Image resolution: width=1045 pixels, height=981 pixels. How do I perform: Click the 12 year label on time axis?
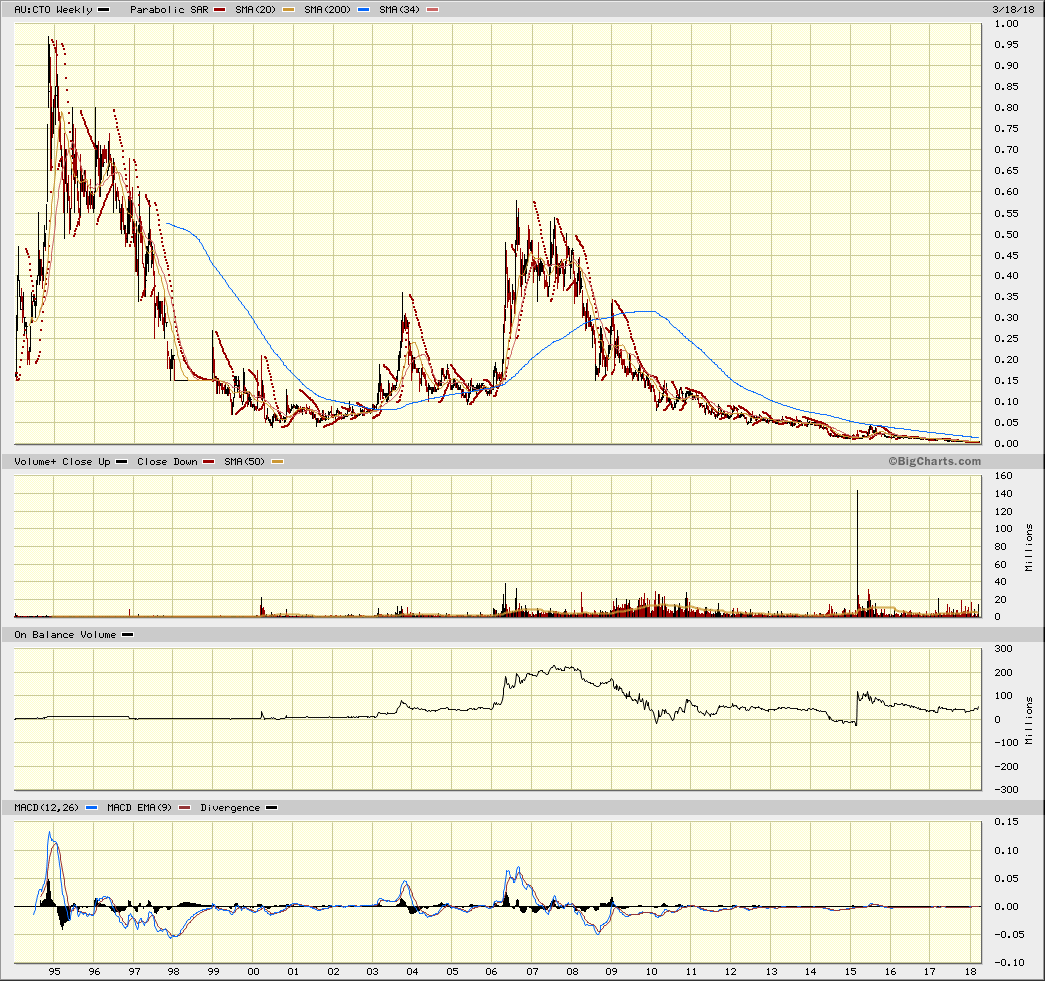pos(731,972)
